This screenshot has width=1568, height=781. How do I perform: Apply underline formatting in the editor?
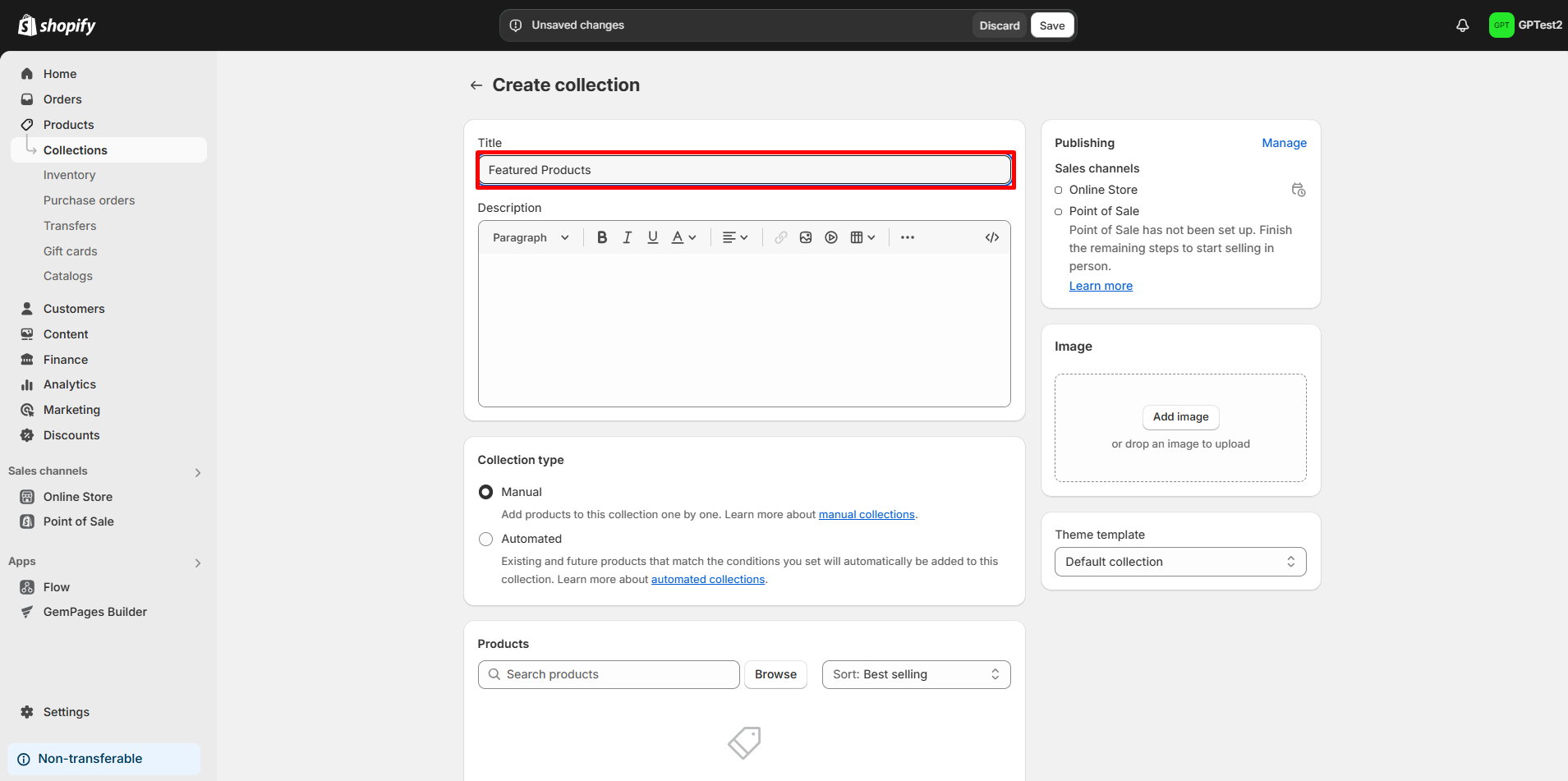652,237
